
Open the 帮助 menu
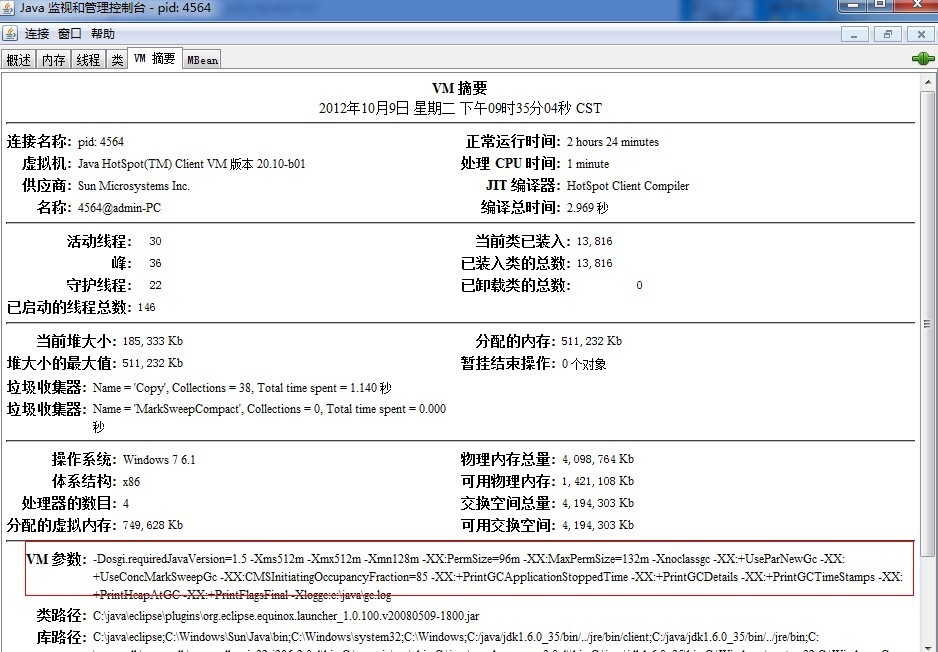(102, 34)
